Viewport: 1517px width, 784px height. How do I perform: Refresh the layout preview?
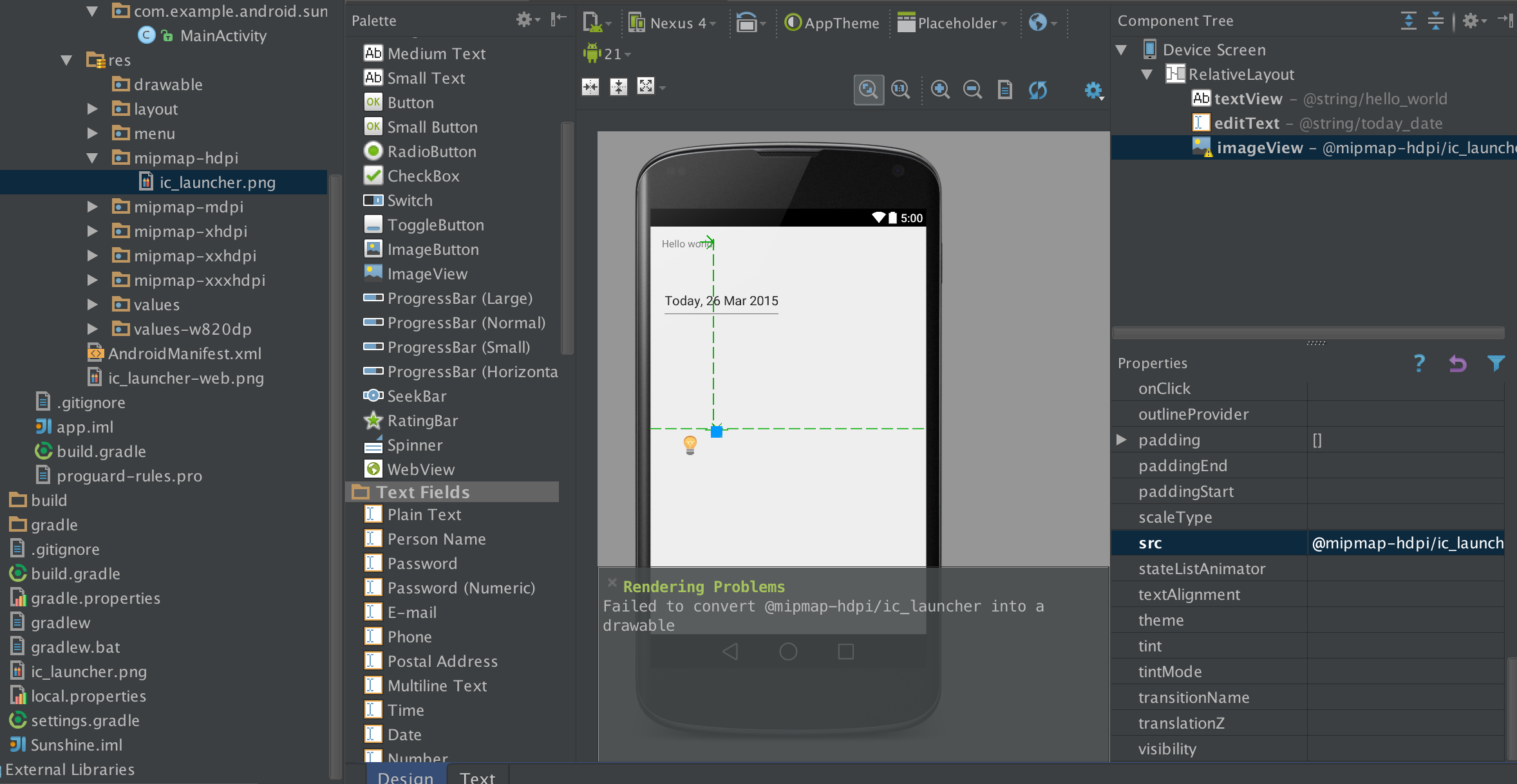click(1037, 89)
